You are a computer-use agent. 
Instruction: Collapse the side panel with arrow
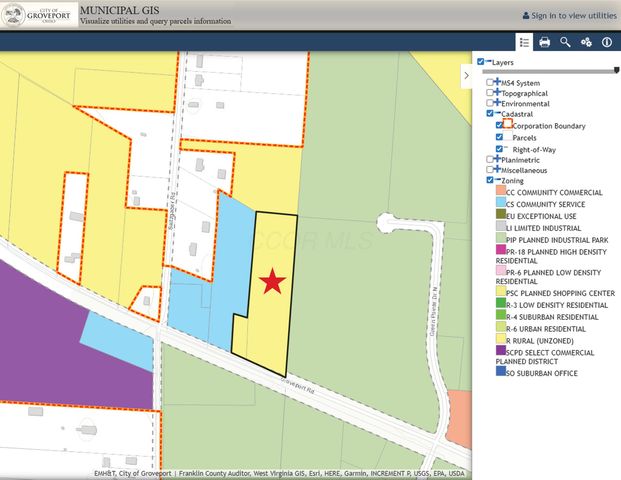(466, 75)
